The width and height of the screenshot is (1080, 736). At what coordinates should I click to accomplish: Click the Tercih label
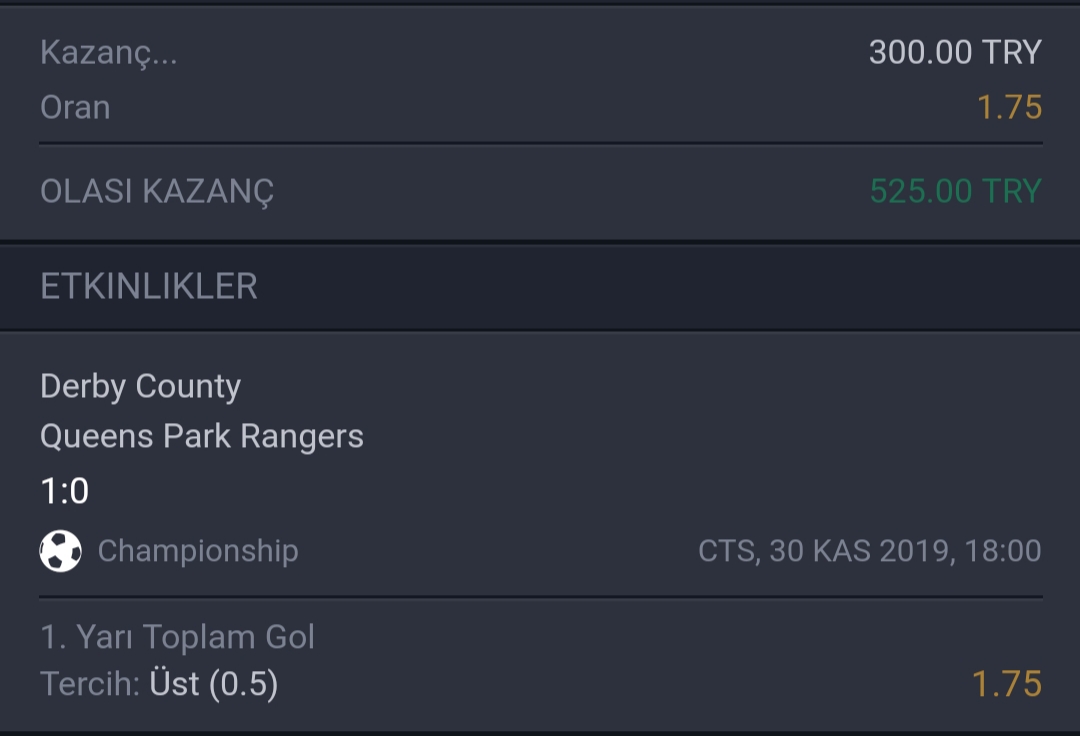coord(90,684)
